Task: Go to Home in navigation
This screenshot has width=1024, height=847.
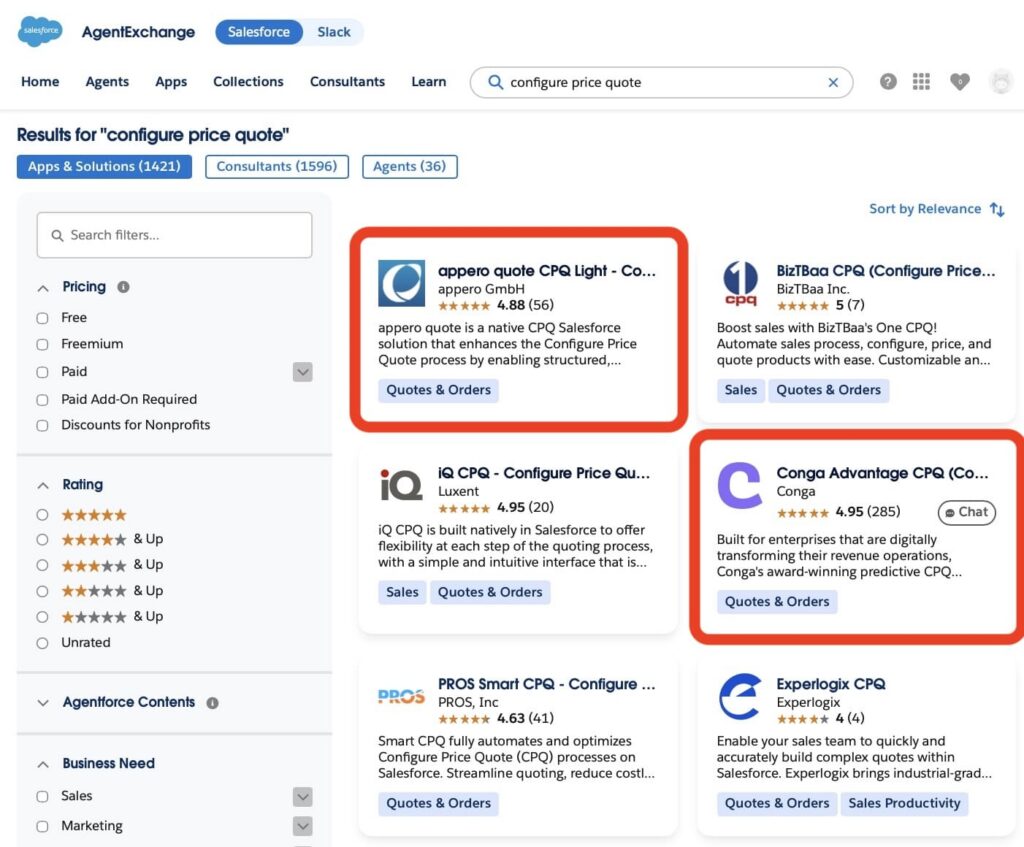Action: (40, 82)
